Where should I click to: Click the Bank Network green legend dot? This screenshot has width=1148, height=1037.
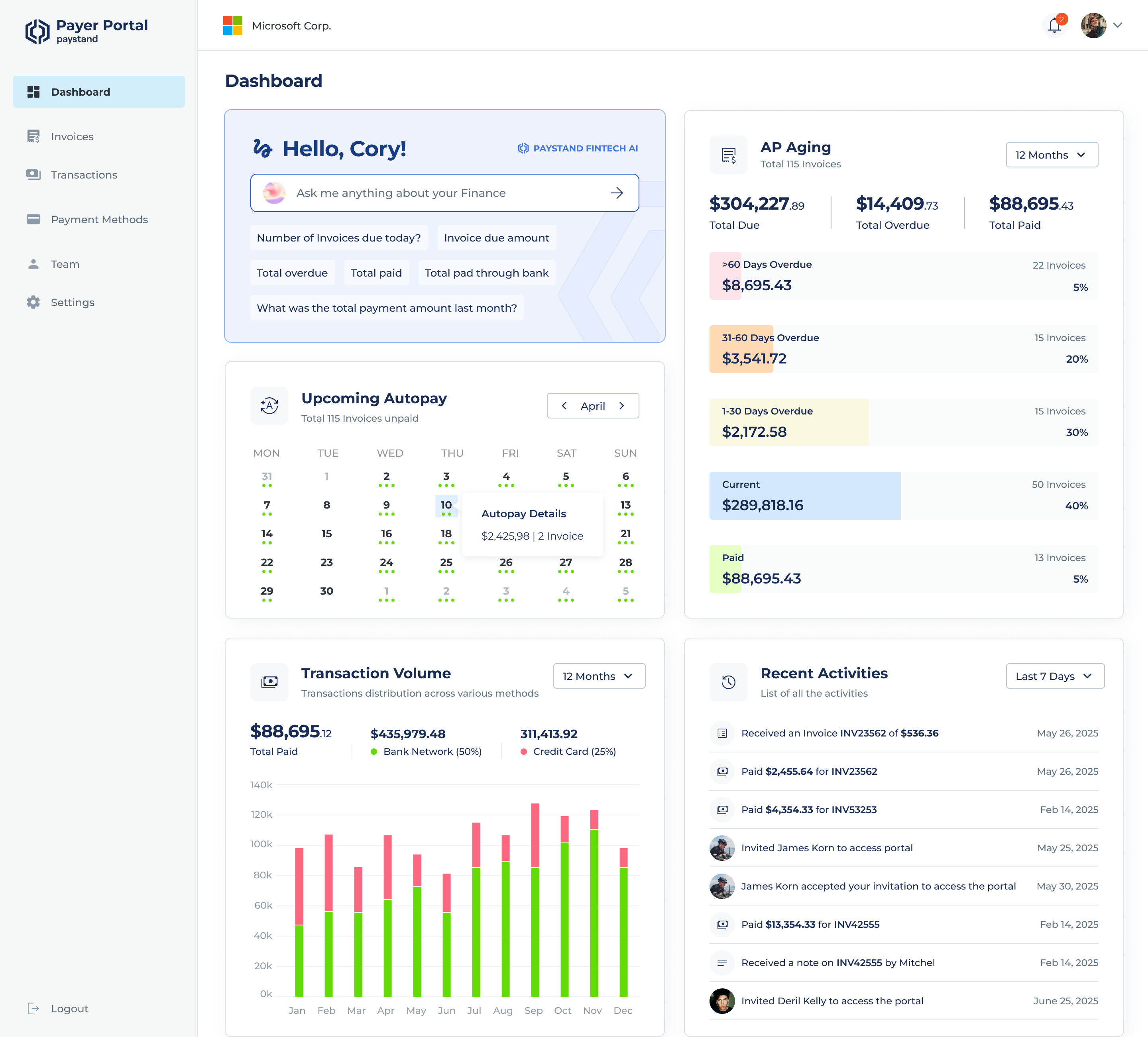374,752
